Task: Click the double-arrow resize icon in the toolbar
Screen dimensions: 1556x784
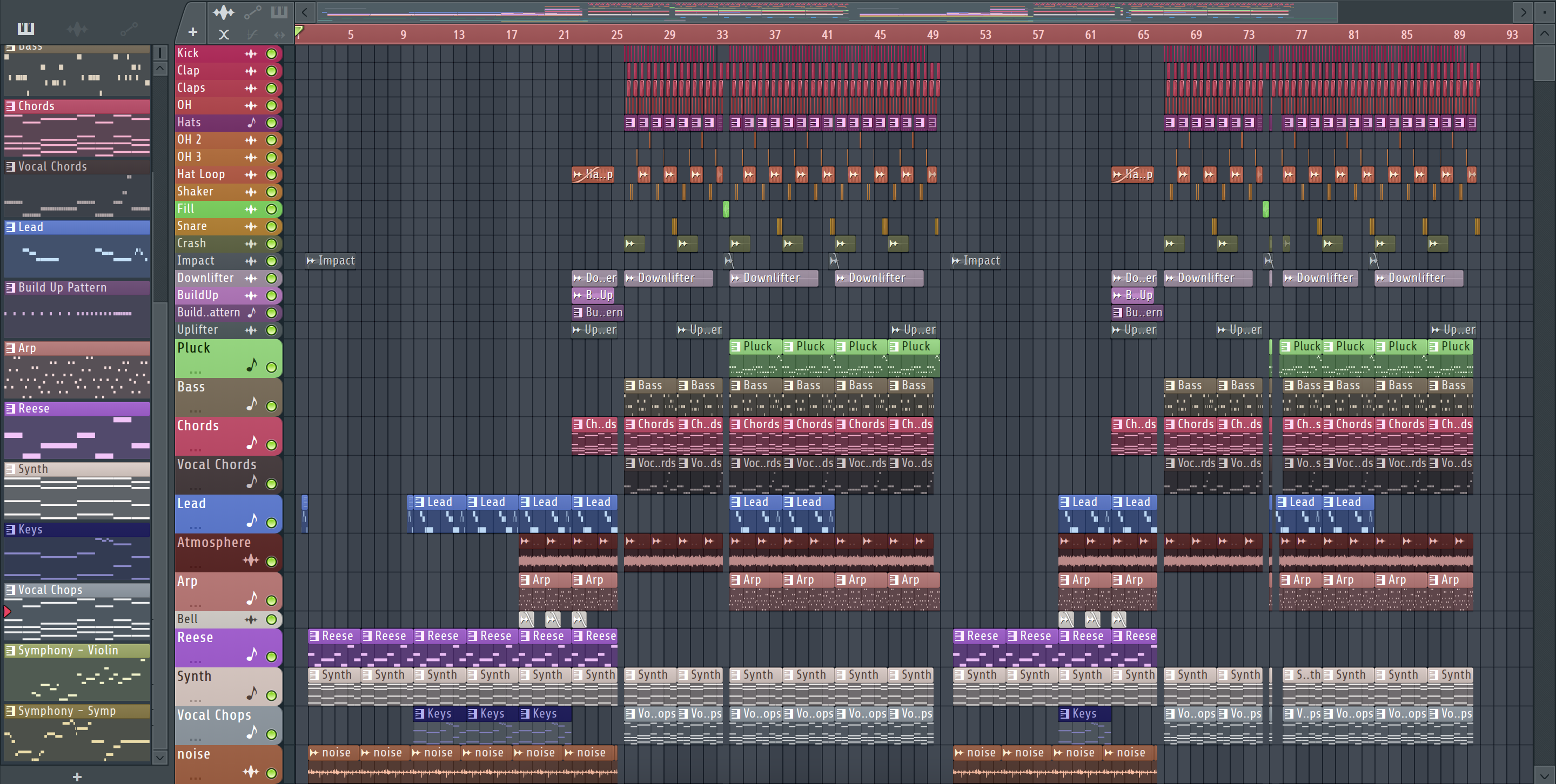Action: 279,35
